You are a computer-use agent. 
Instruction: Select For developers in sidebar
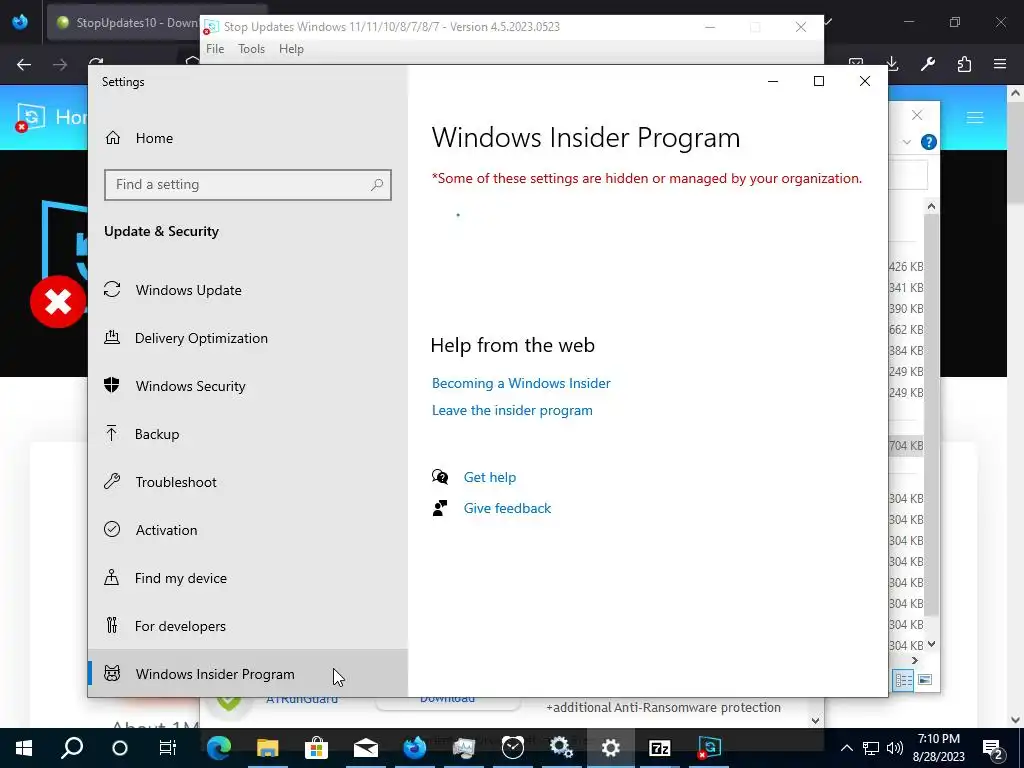tap(180, 626)
